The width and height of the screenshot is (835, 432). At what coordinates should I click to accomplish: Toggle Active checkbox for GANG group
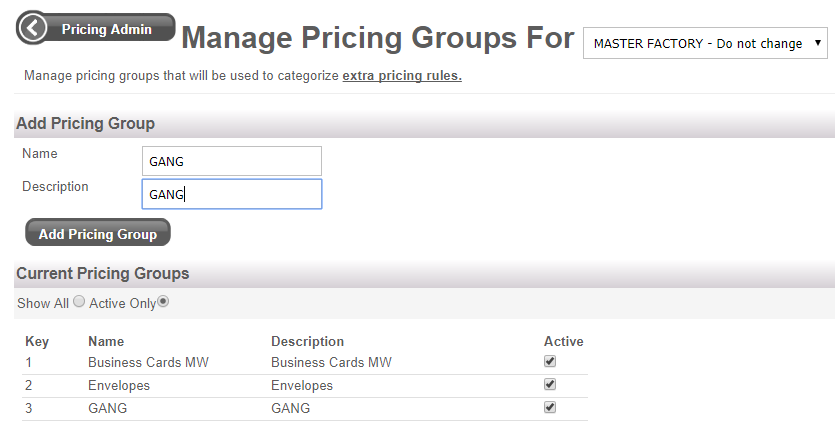click(x=550, y=408)
